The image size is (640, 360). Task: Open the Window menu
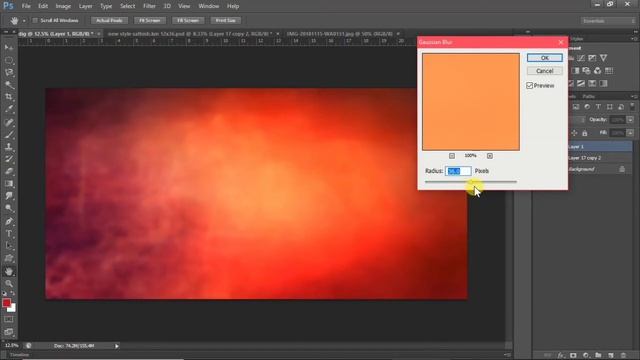coord(209,6)
